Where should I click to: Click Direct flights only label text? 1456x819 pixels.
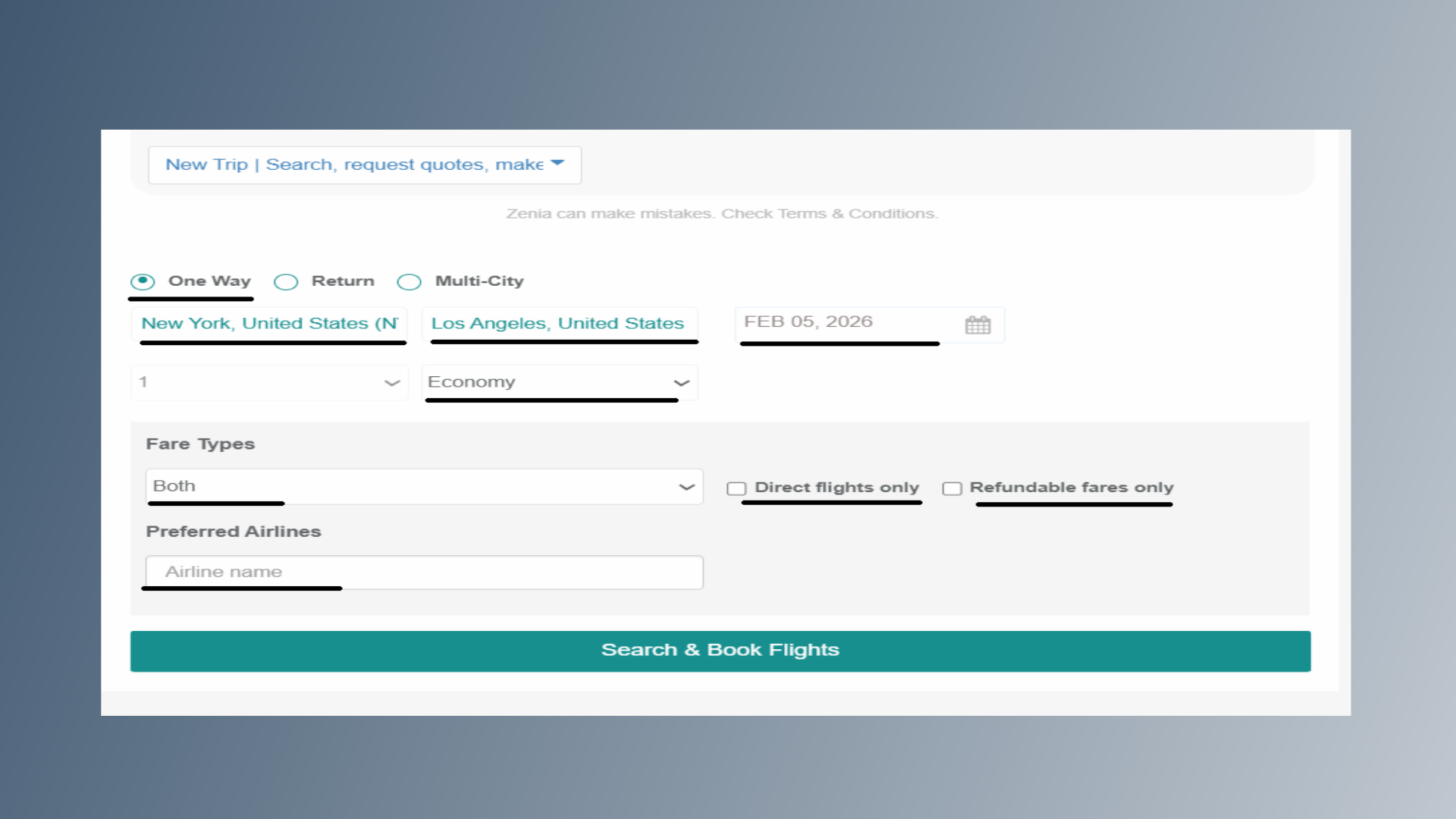coord(836,488)
